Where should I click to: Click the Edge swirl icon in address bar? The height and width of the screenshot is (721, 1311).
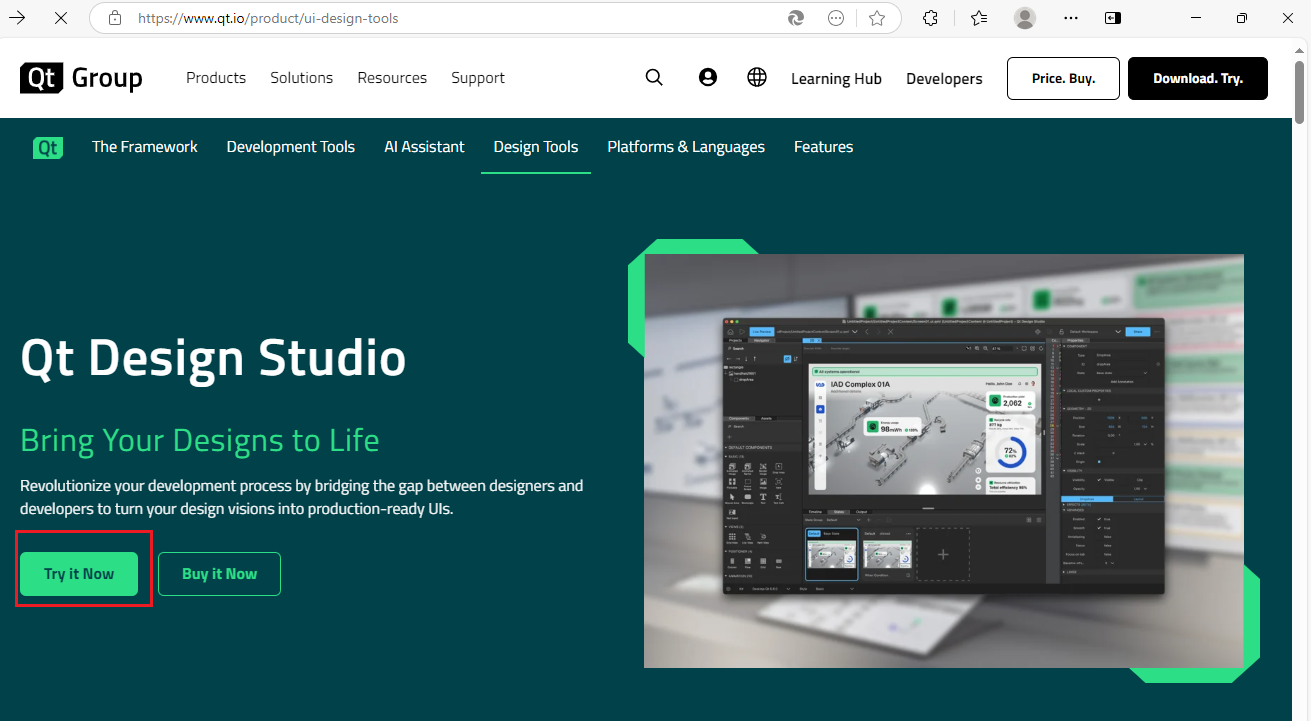pyautogui.click(x=797, y=18)
